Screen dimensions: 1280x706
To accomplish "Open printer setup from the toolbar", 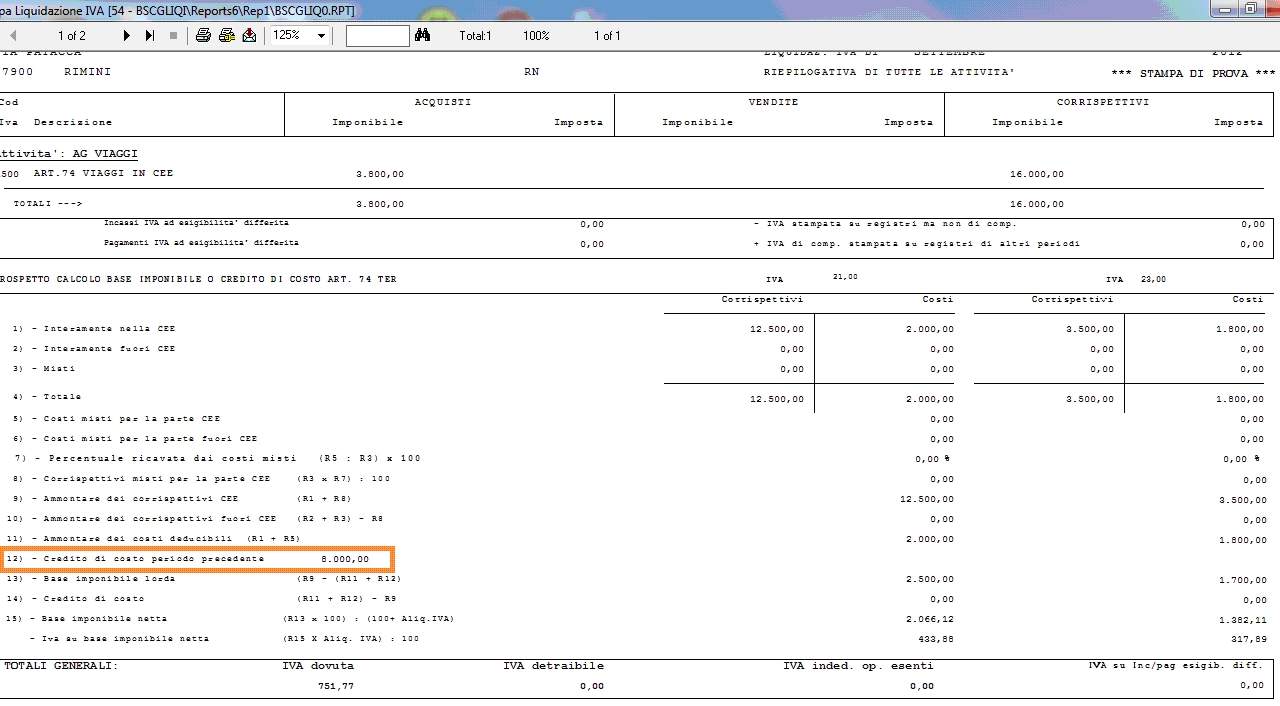I will click(x=226, y=36).
